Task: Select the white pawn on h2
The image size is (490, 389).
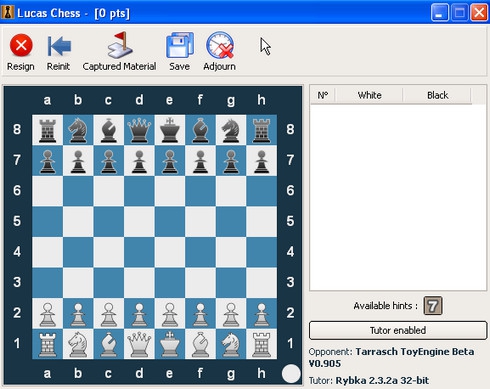Action: 262,313
